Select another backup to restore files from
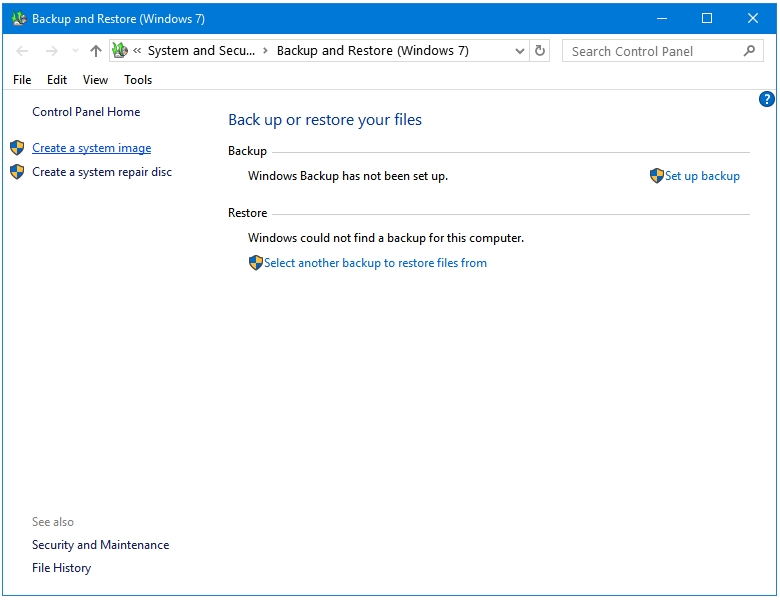The height and width of the screenshot is (601, 780). pos(375,263)
